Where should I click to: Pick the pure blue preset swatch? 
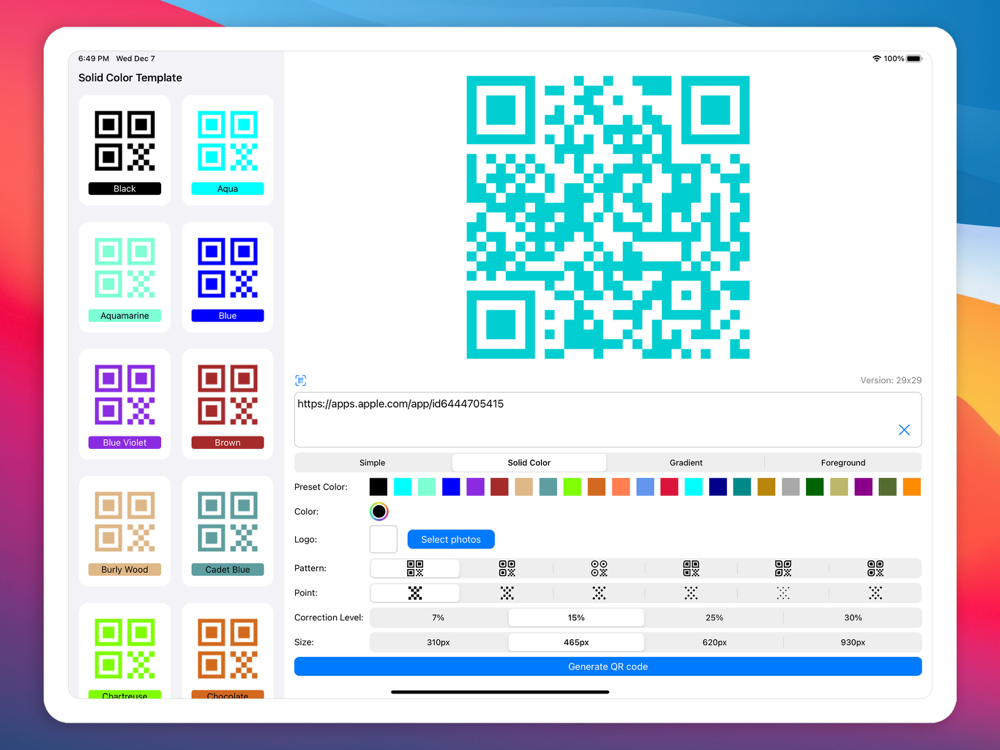(451, 487)
